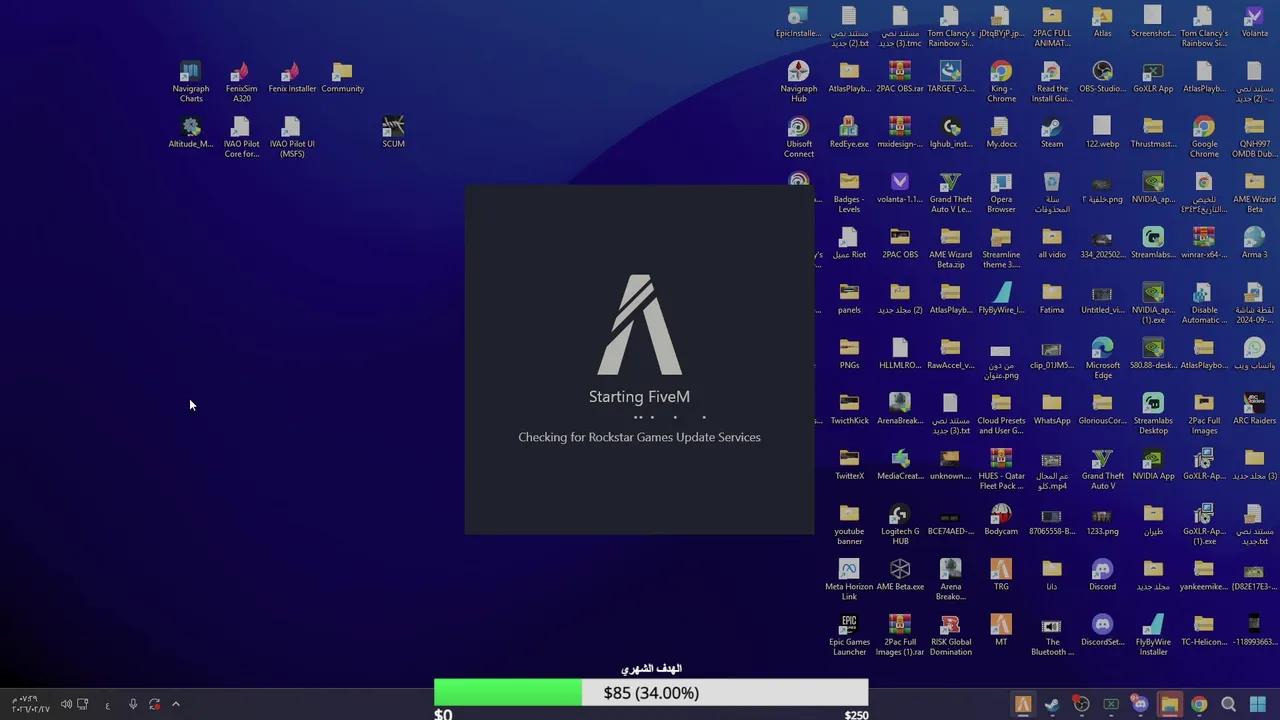Select the RISK Global Domination icon
This screenshot has height=720, width=1280.
[x=950, y=635]
